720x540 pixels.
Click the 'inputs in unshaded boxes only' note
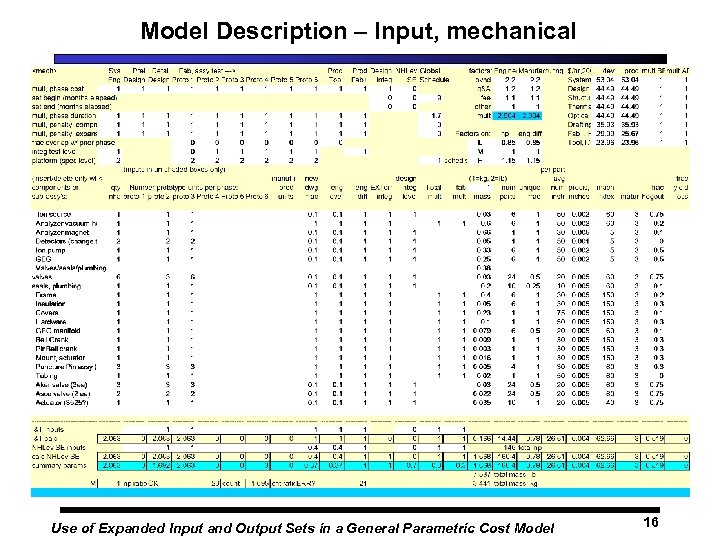pyautogui.click(x=174, y=169)
